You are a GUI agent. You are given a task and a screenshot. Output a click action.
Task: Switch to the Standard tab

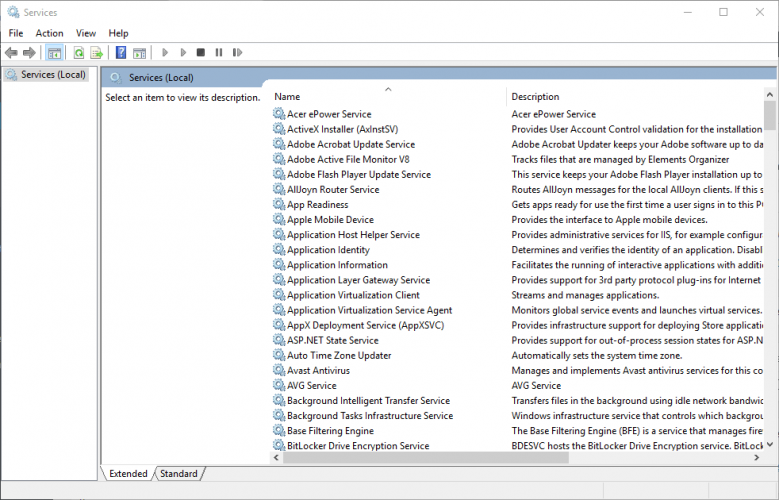179,474
